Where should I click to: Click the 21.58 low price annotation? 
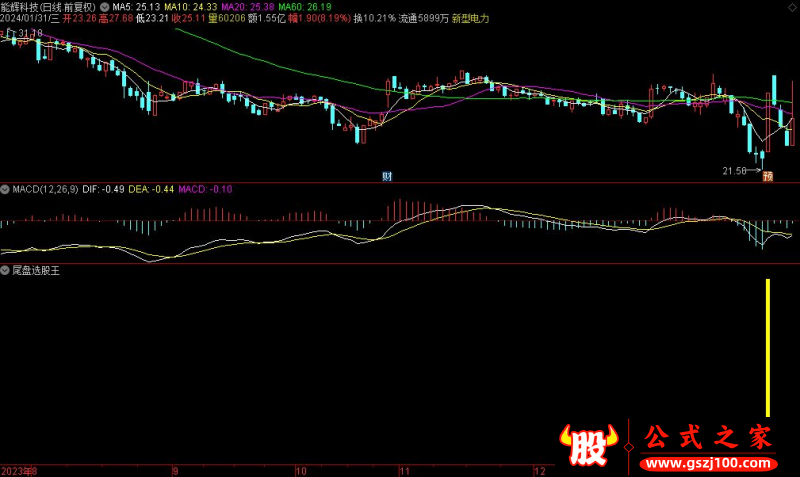click(x=734, y=171)
